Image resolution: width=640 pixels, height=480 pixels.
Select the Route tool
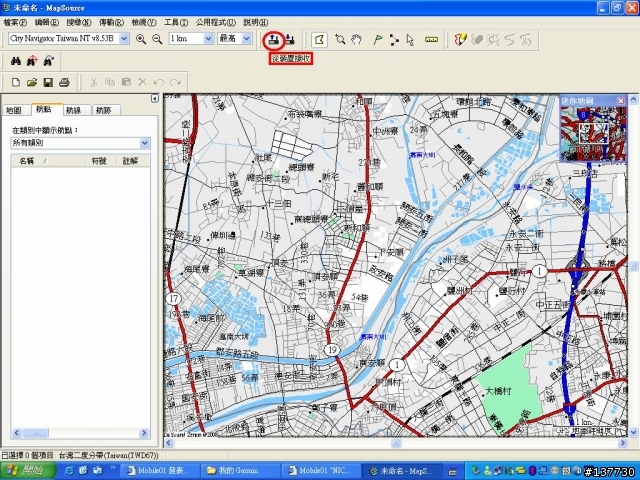coord(394,40)
